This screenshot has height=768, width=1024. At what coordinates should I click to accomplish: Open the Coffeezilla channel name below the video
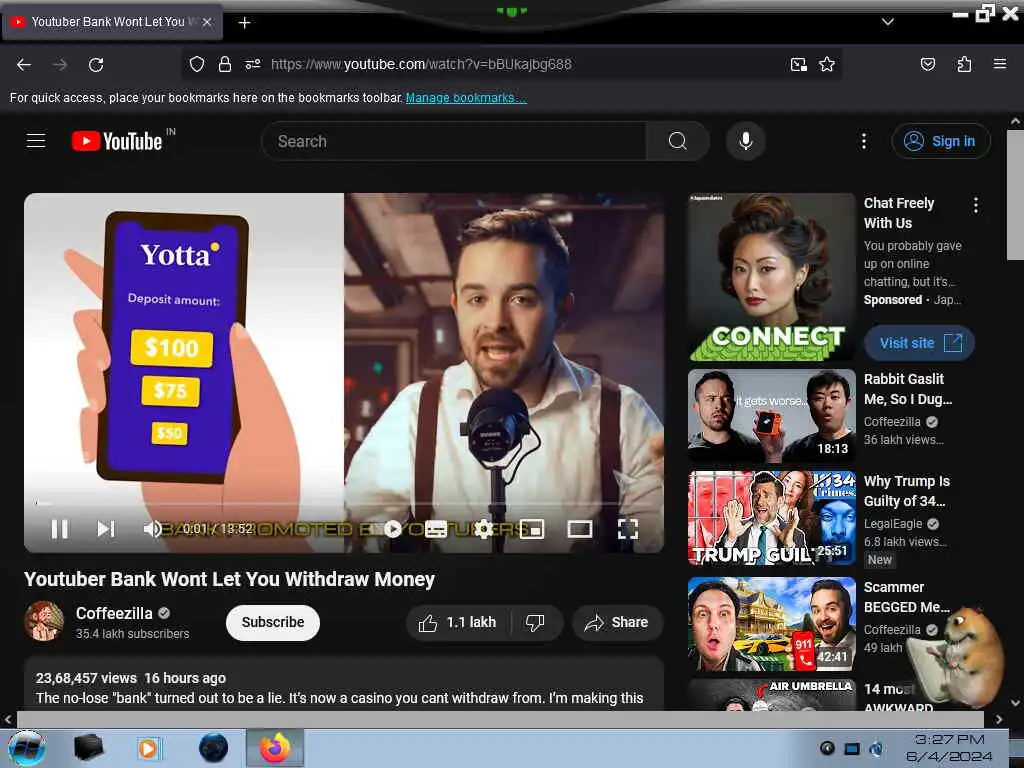[114, 613]
